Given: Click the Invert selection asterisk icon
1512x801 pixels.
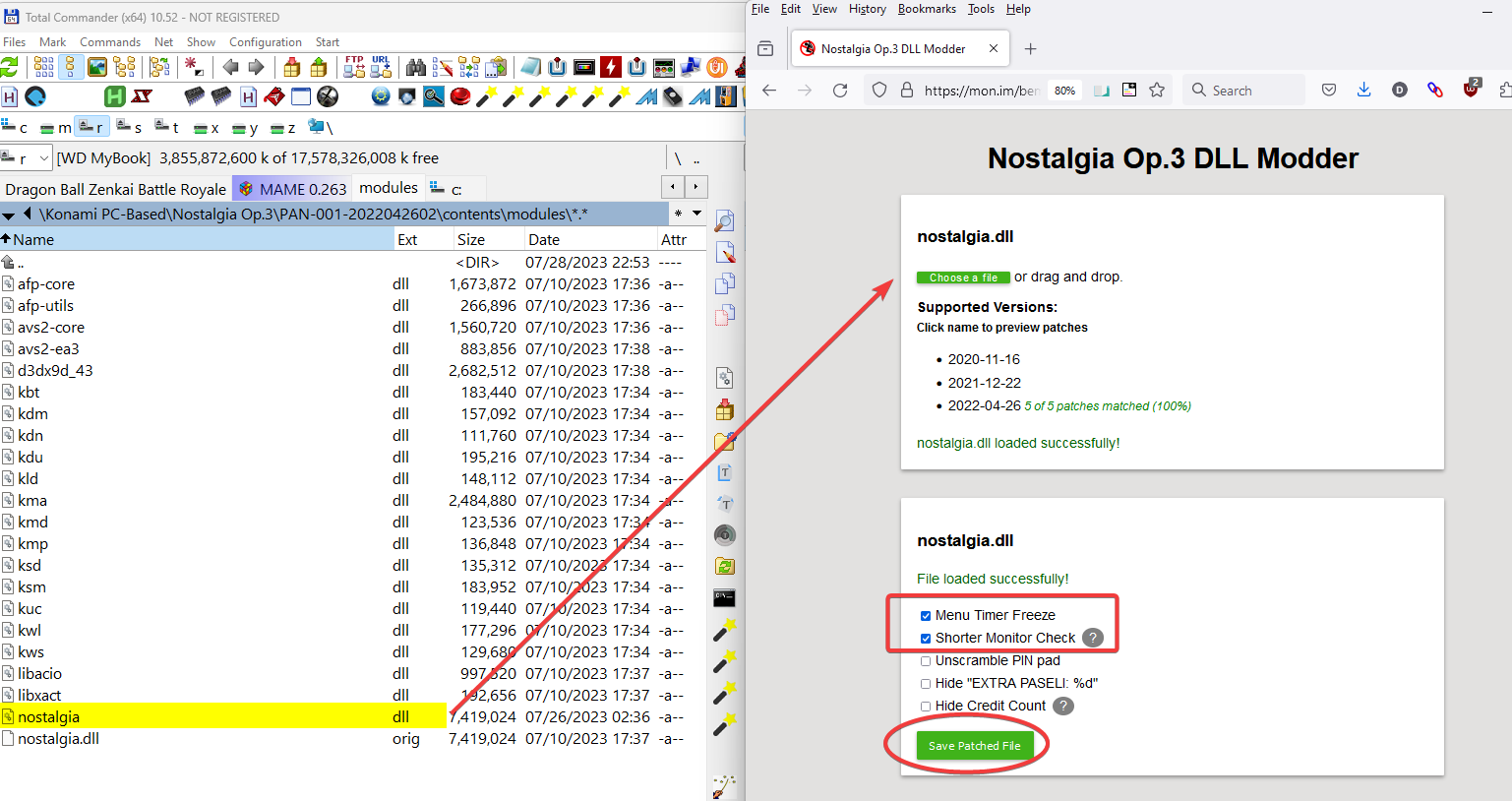Looking at the screenshot, I should click(195, 67).
